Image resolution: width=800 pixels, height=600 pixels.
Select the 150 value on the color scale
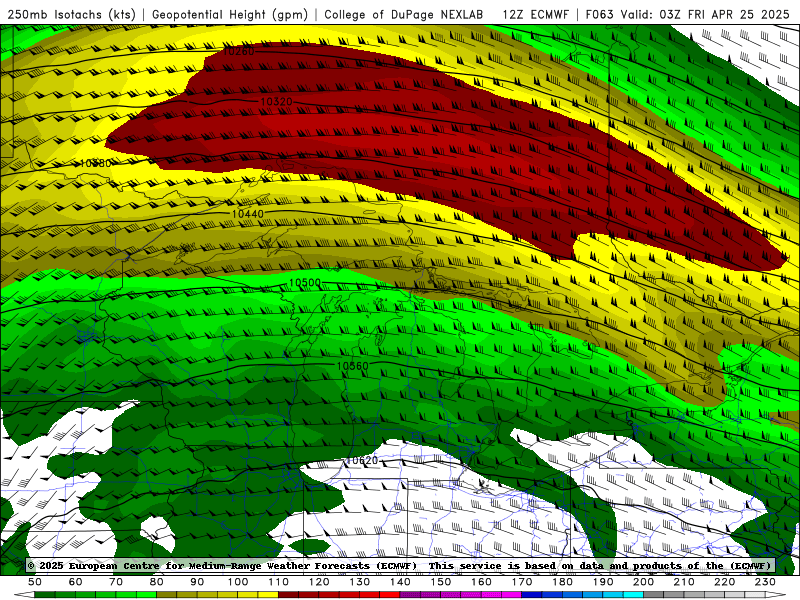pyautogui.click(x=441, y=582)
